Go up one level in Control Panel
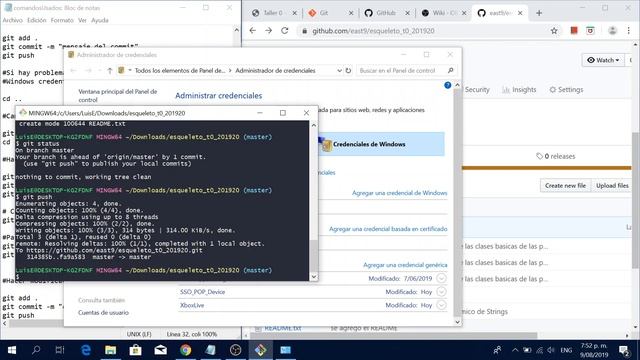Screen dimensions: 640x360 pyautogui.click(x=110, y=71)
